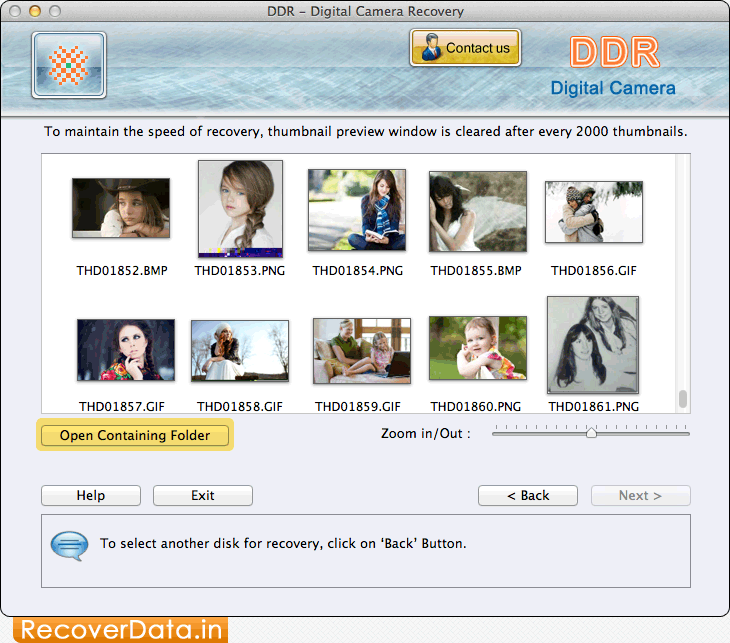730x643 pixels.
Task: Click the Zoom in/Out slider handle
Action: [591, 433]
